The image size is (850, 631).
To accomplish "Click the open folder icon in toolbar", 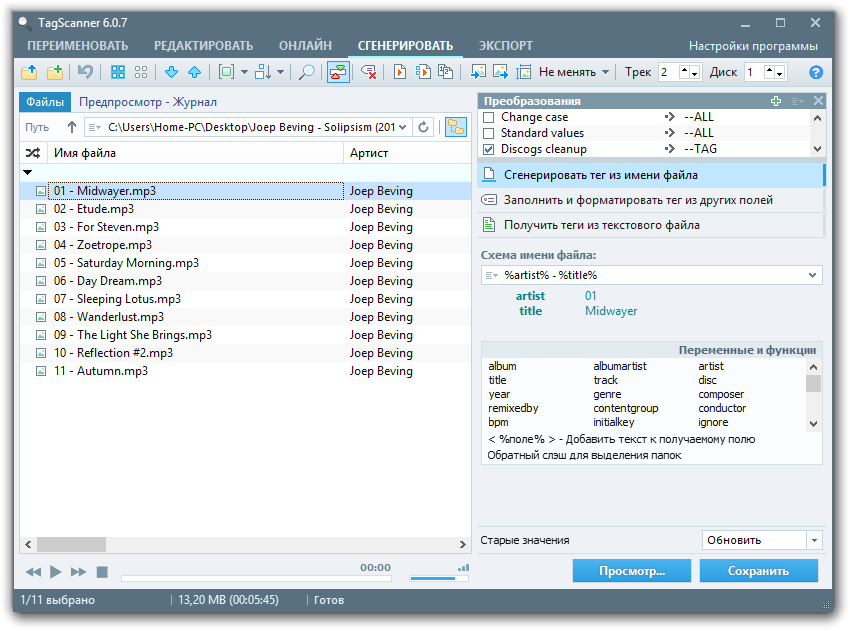I will pos(29,72).
